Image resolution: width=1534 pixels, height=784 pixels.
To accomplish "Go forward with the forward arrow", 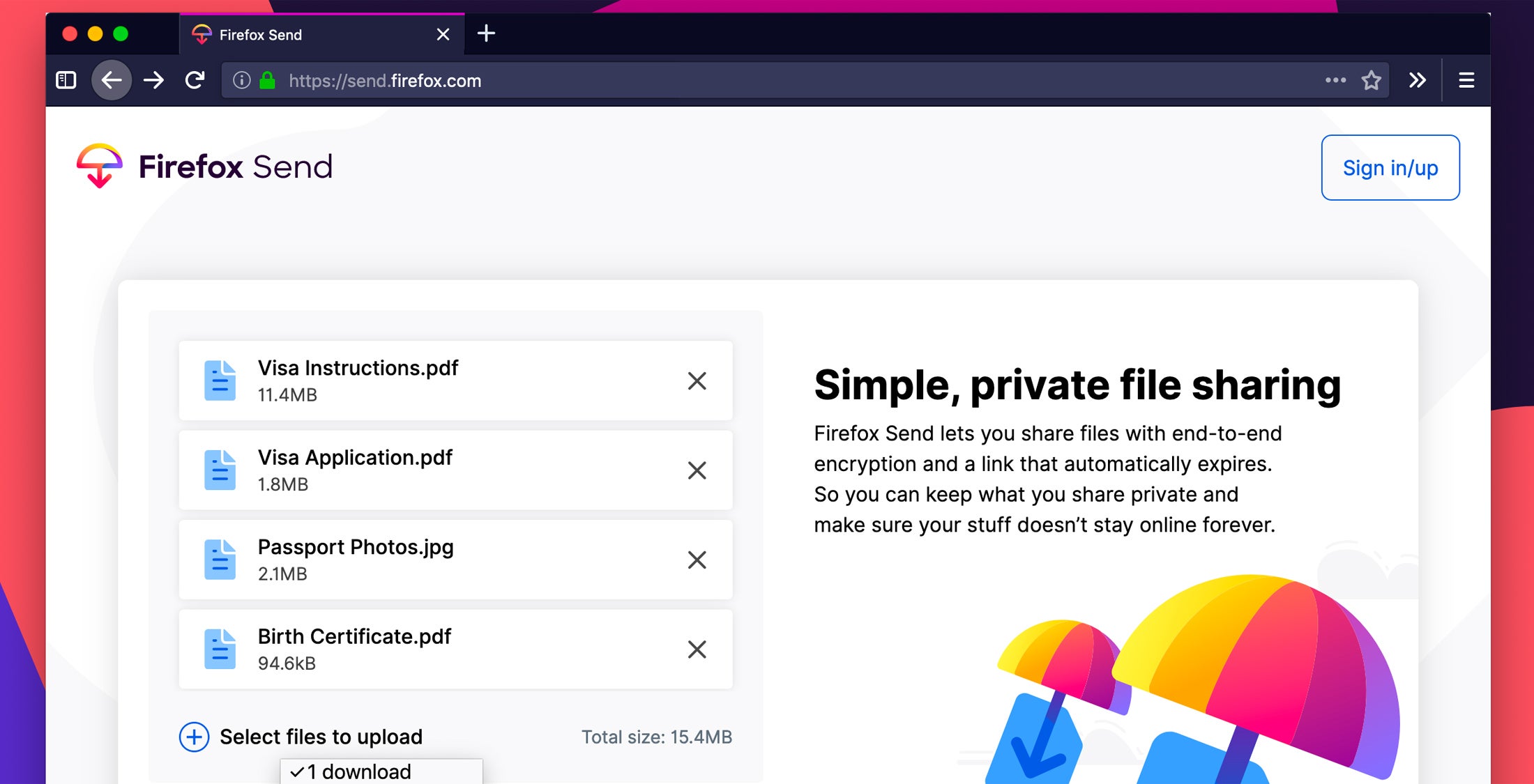I will (154, 80).
